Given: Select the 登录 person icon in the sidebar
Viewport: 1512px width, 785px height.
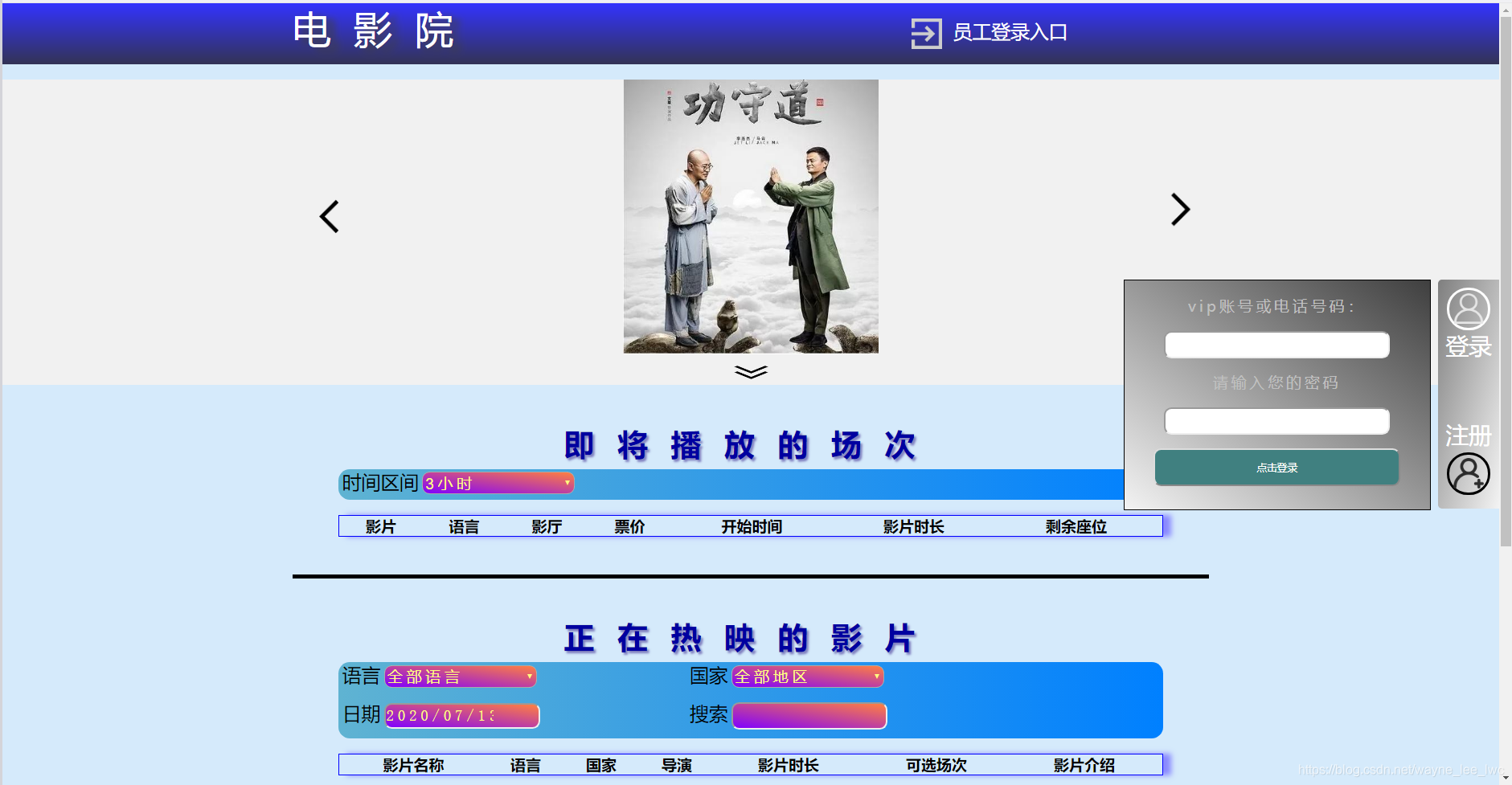Looking at the screenshot, I should coord(1467,309).
